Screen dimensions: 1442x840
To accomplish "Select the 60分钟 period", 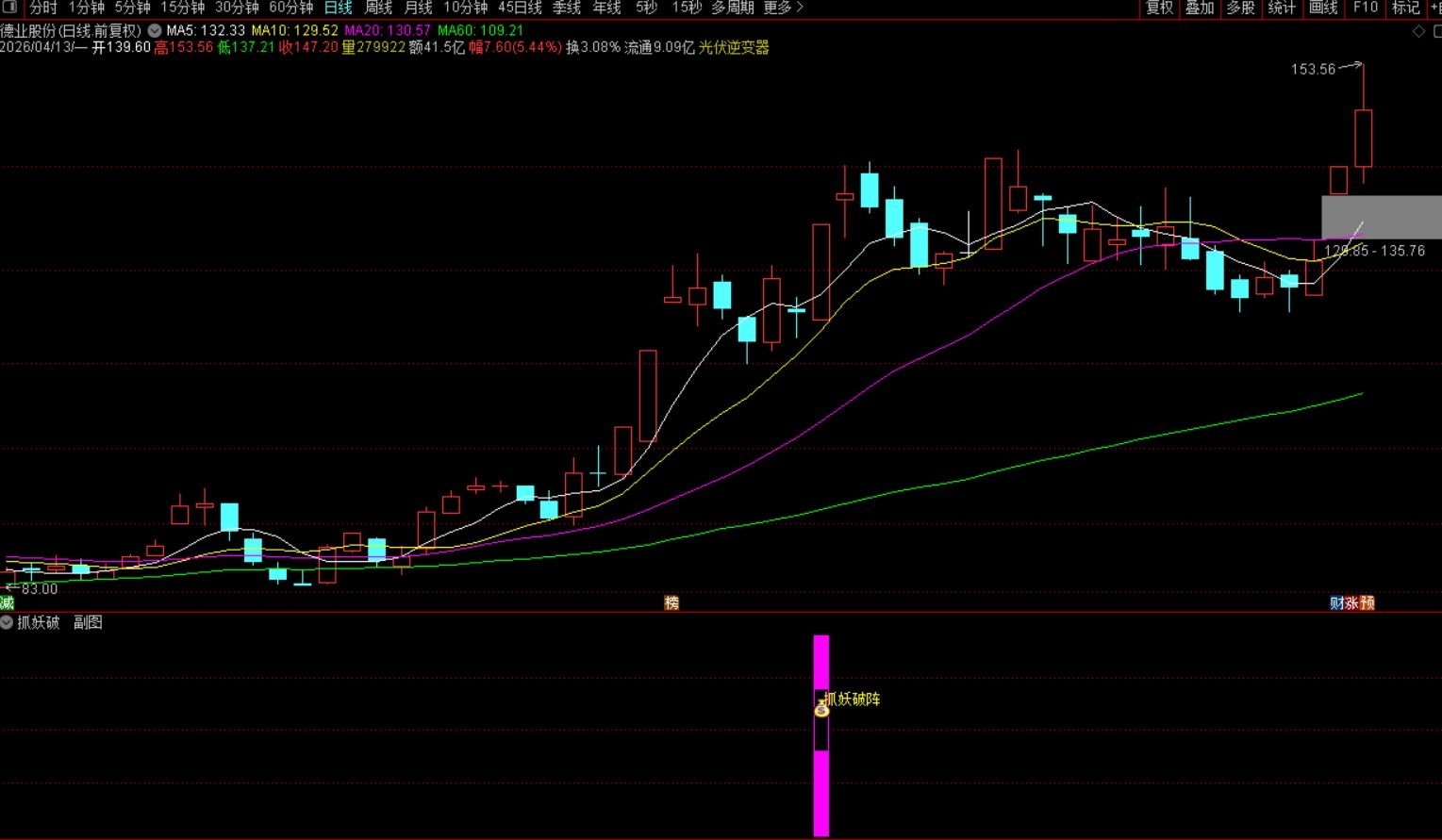I will (291, 8).
